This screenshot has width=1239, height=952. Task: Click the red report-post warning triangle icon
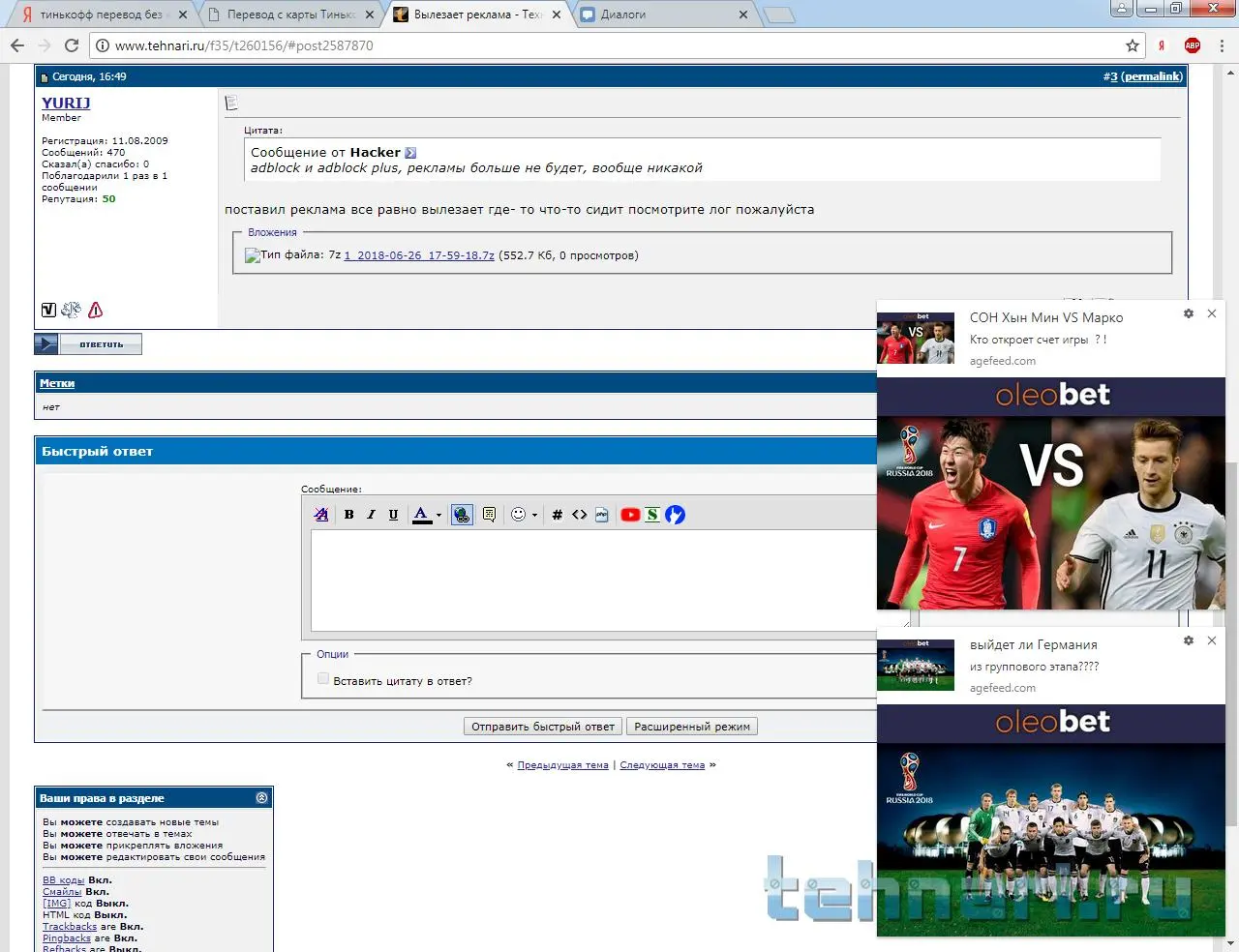click(x=96, y=310)
